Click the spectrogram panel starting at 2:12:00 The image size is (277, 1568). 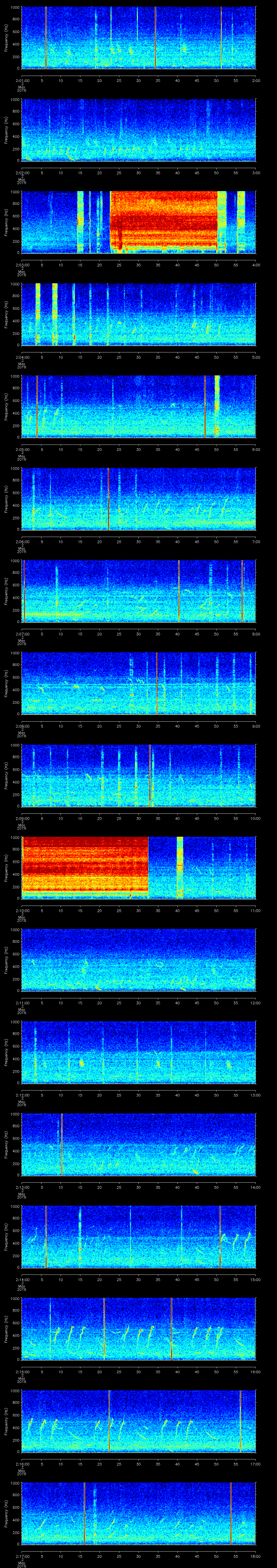pos(139,1052)
